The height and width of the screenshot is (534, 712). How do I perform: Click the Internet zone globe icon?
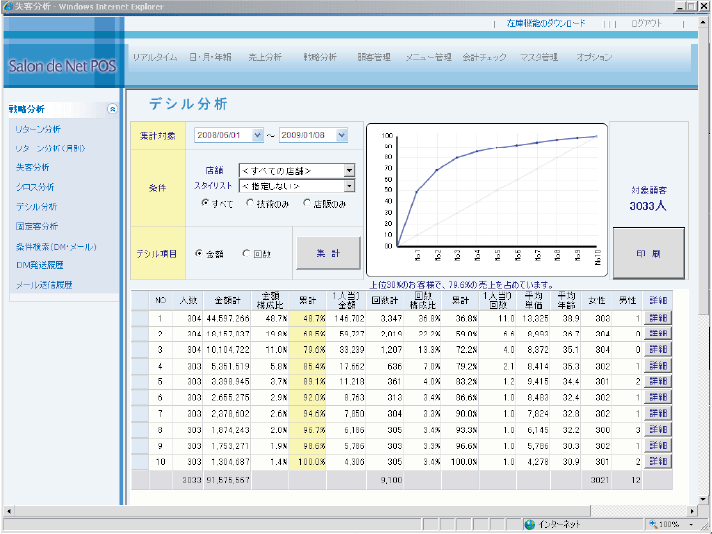pos(529,524)
